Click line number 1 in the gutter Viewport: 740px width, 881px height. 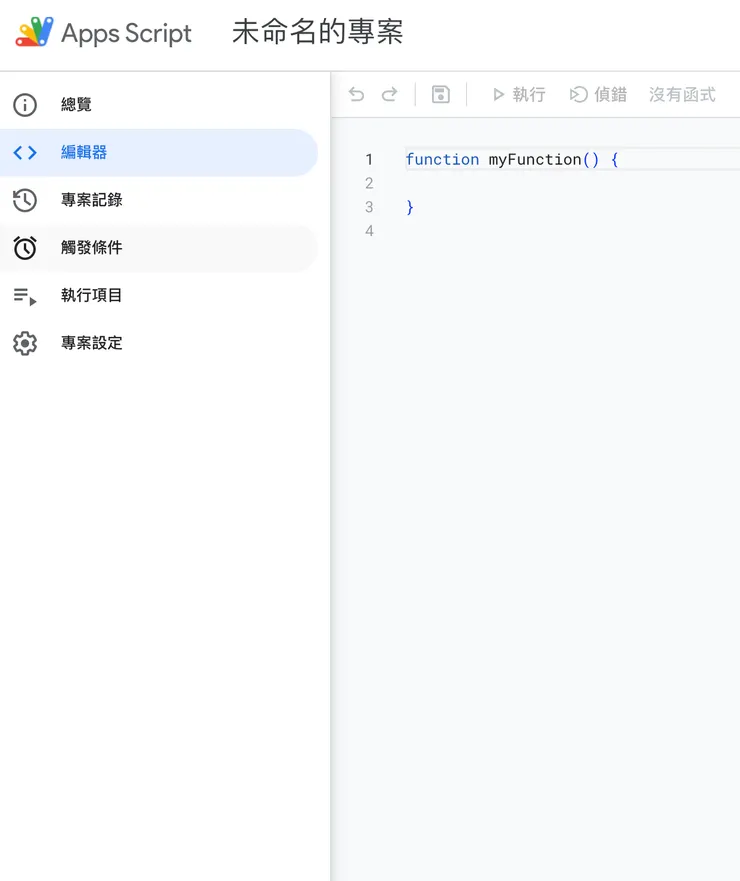click(369, 160)
